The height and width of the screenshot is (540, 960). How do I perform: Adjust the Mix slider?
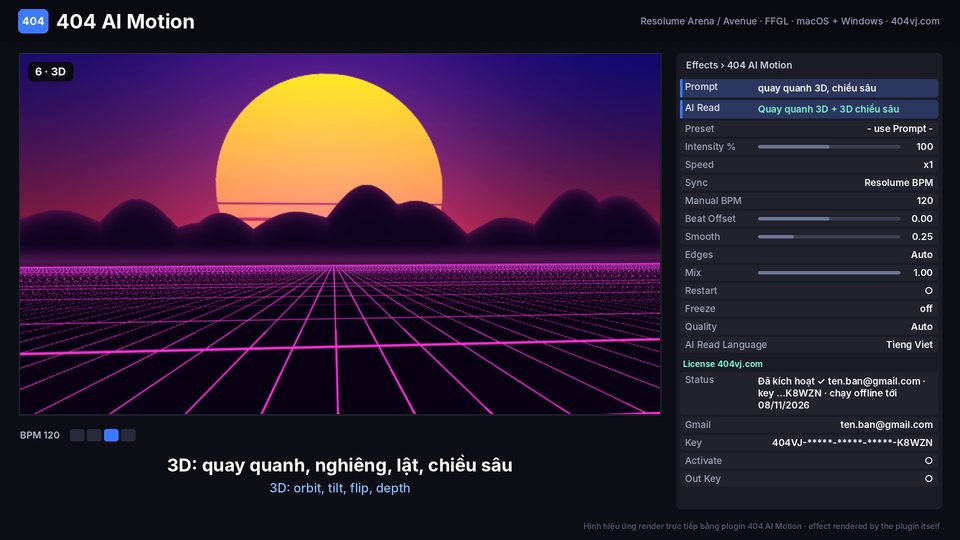coord(829,273)
